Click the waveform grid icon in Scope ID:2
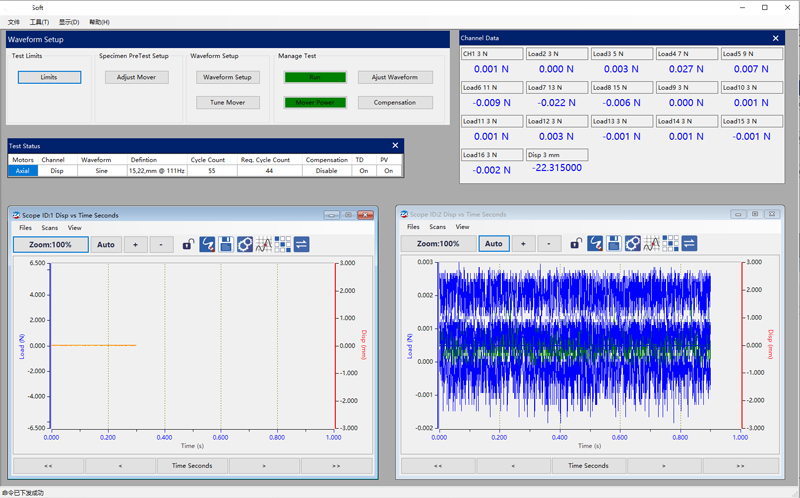 (x=652, y=243)
